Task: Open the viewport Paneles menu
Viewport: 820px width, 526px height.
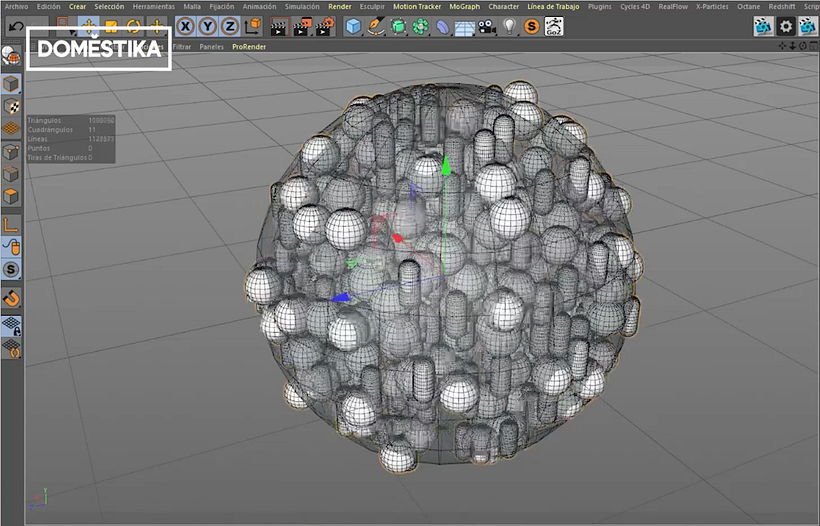Action: pos(211,47)
